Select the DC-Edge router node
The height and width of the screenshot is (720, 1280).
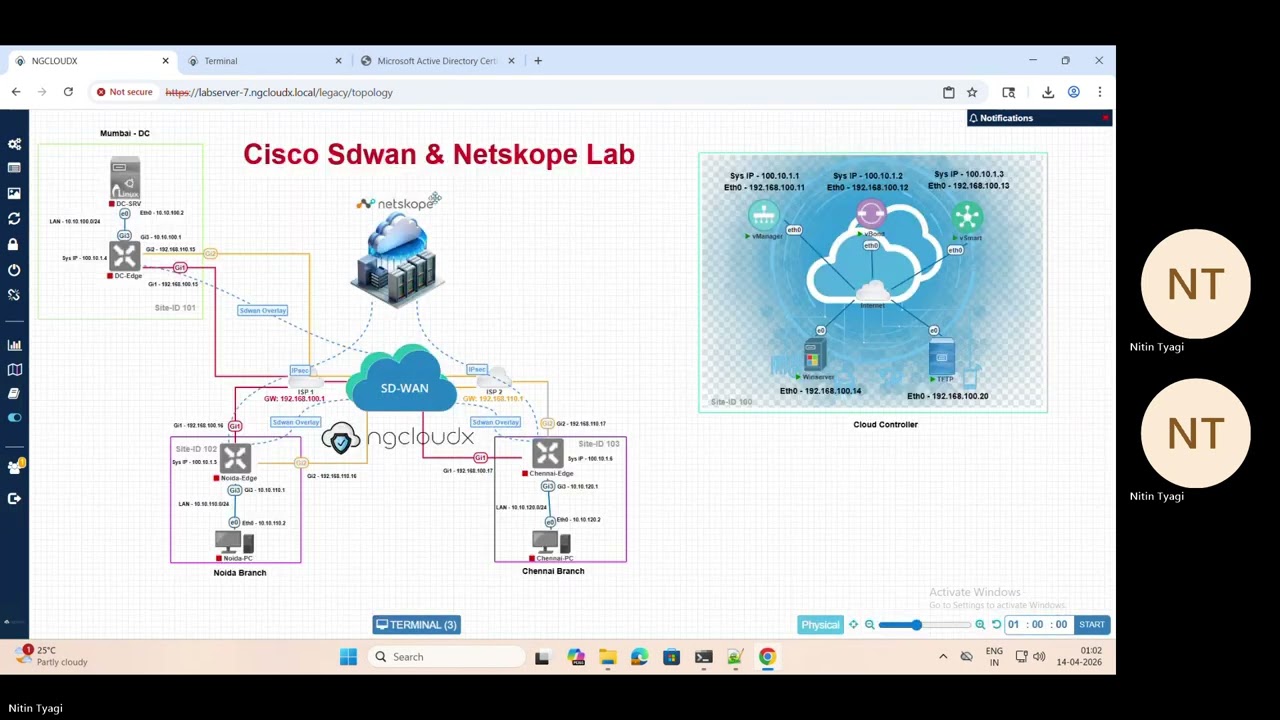[x=125, y=256]
